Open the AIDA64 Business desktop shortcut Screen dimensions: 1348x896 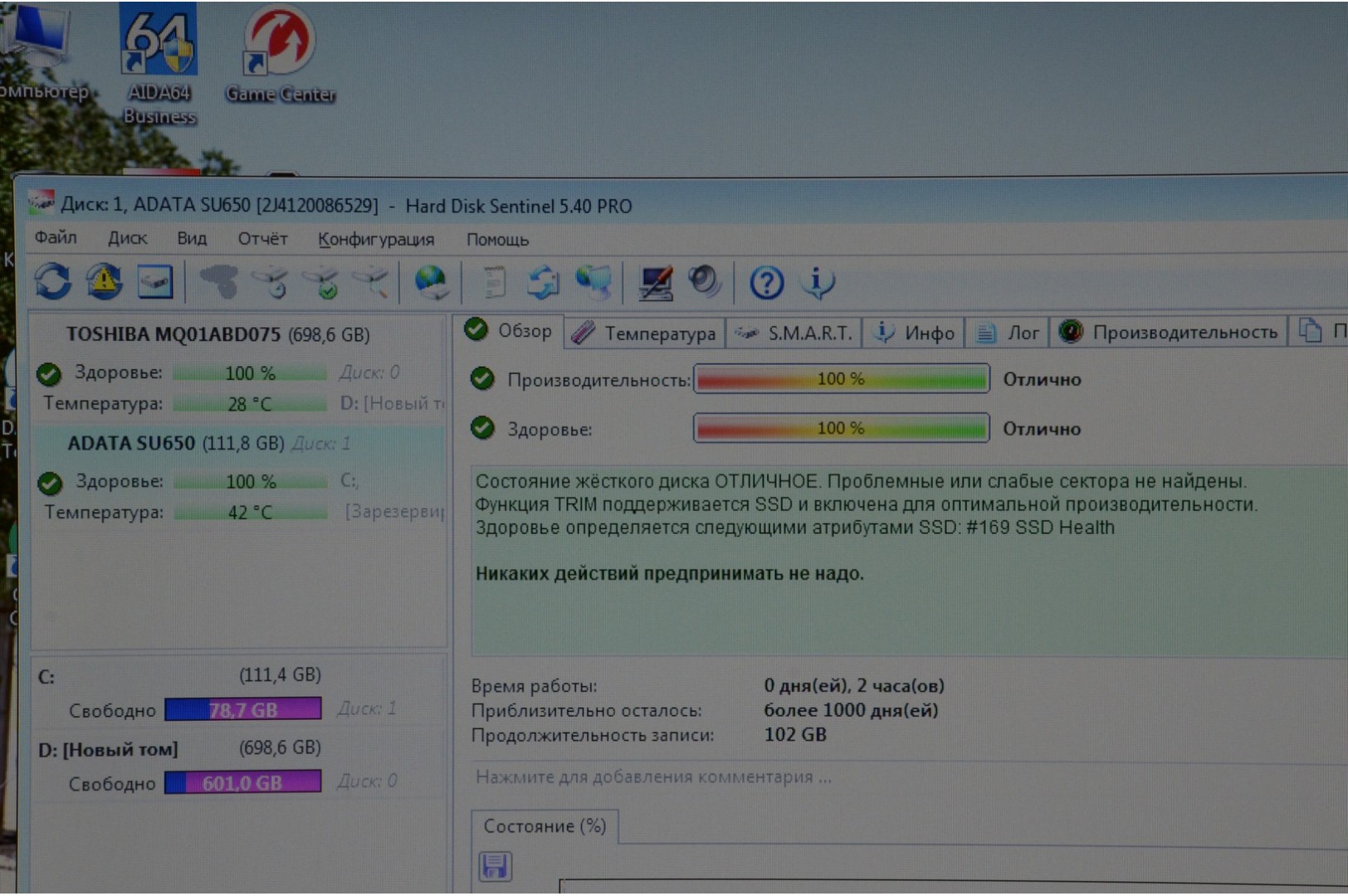point(159,65)
